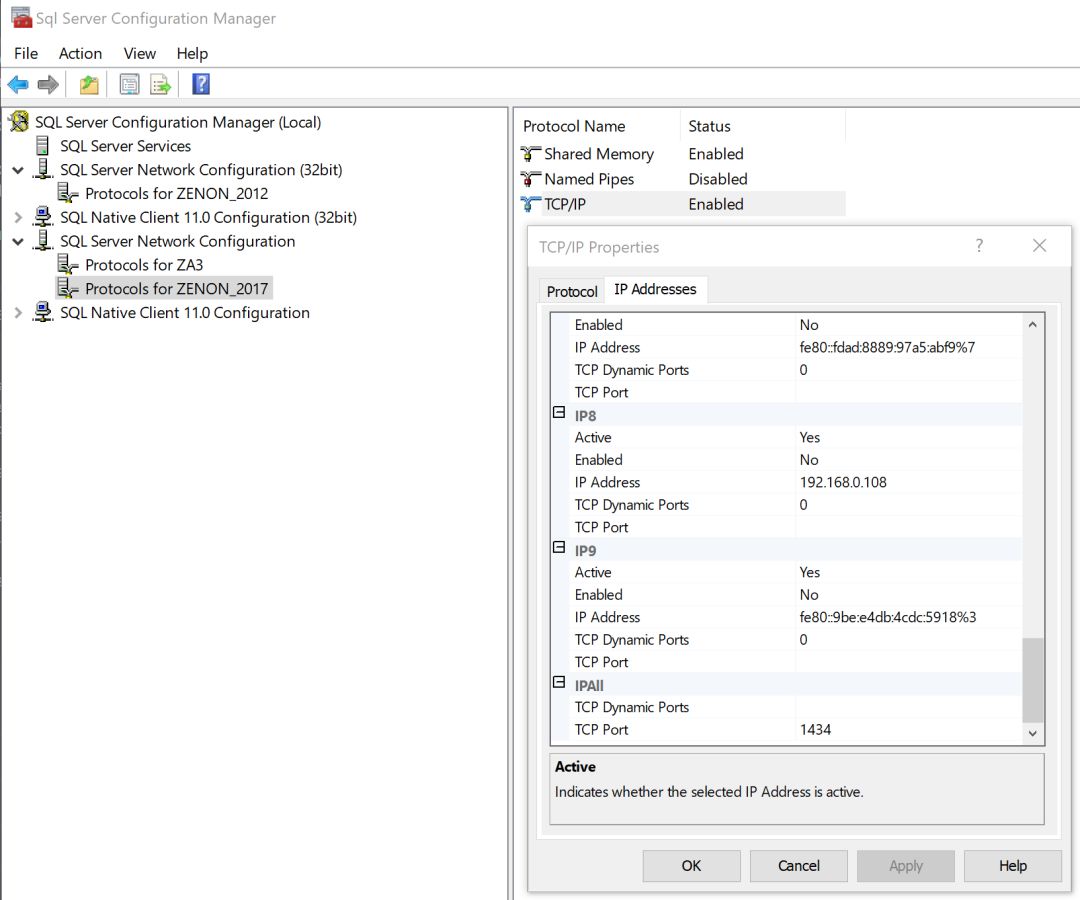Click the Protocols for ZENON_2017 icon
This screenshot has height=900, width=1080.
pos(68,288)
